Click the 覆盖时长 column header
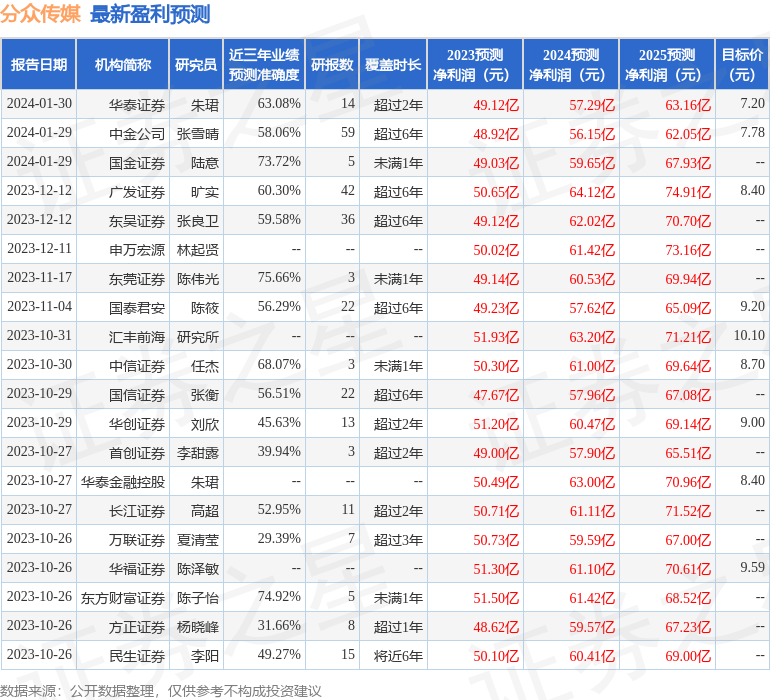 [x=392, y=65]
